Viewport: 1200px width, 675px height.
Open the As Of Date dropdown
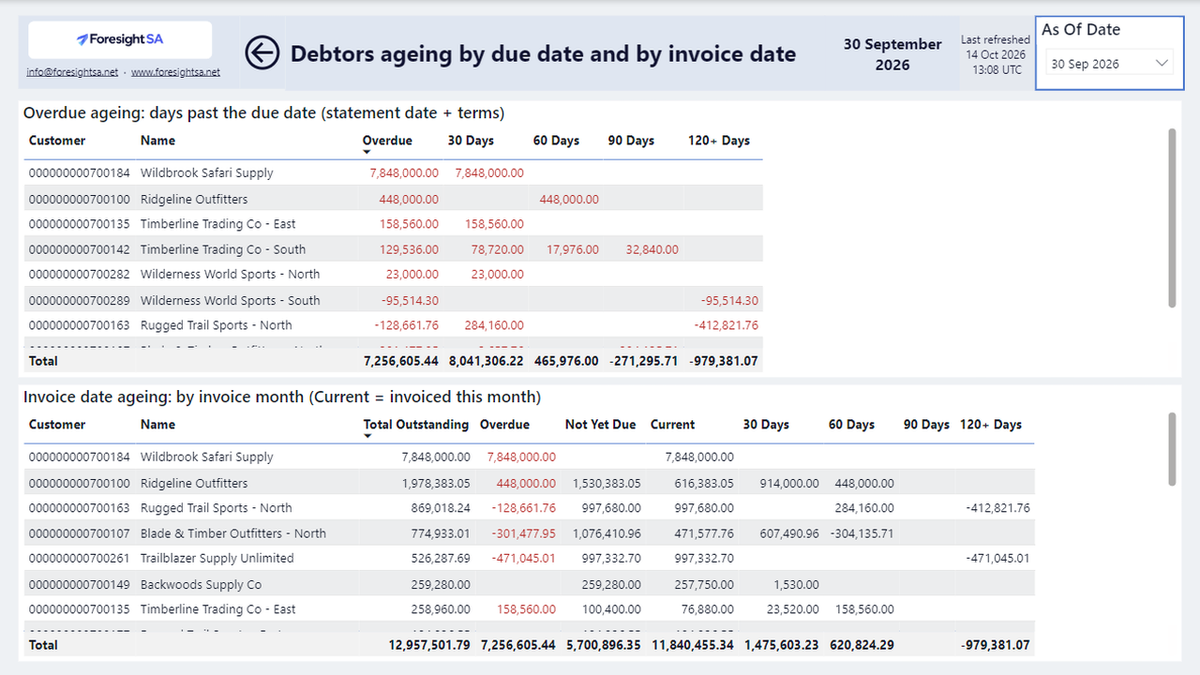pyautogui.click(x=1110, y=64)
